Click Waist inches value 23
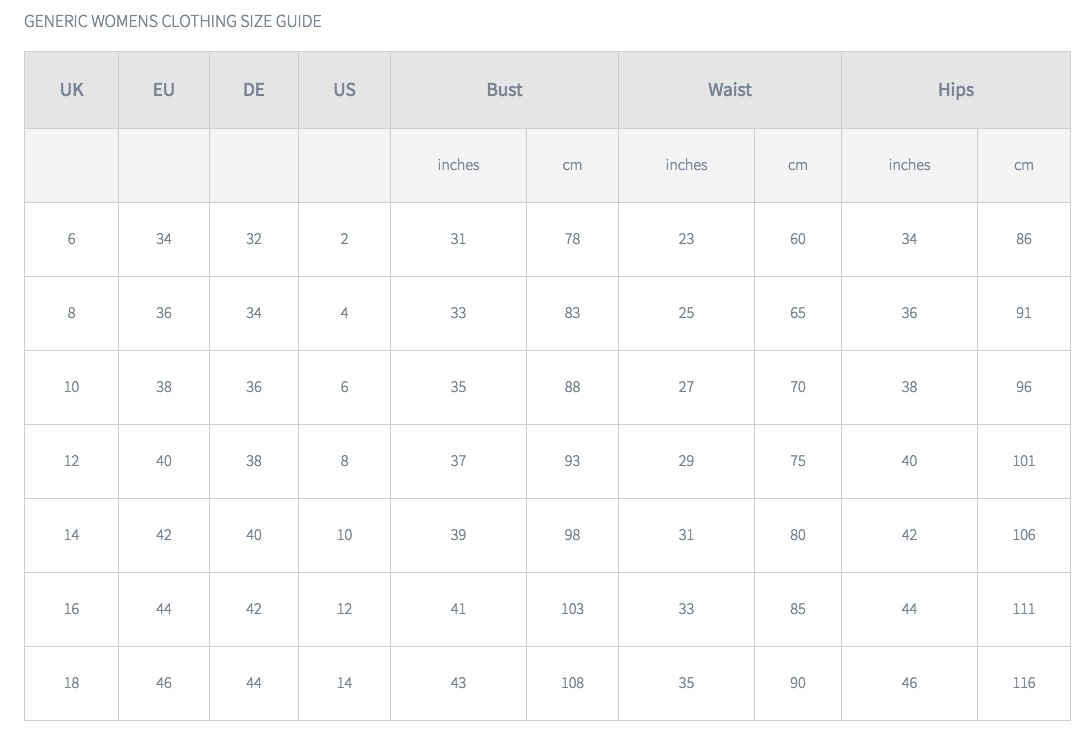1091x751 pixels. (687, 239)
